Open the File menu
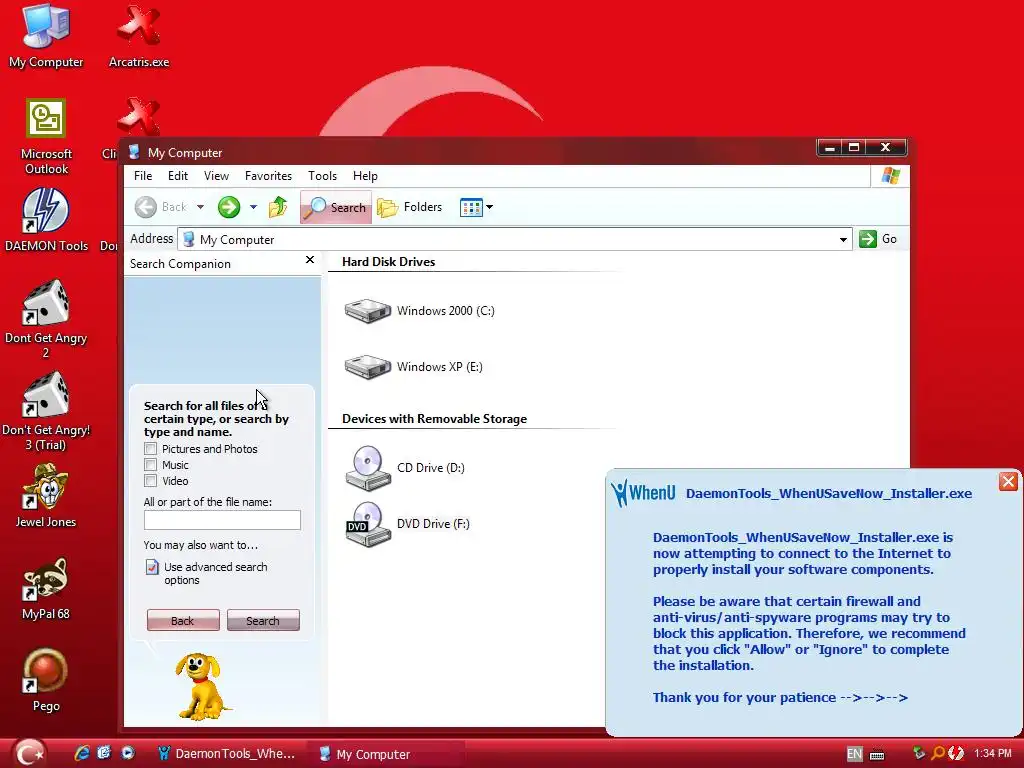 142,176
